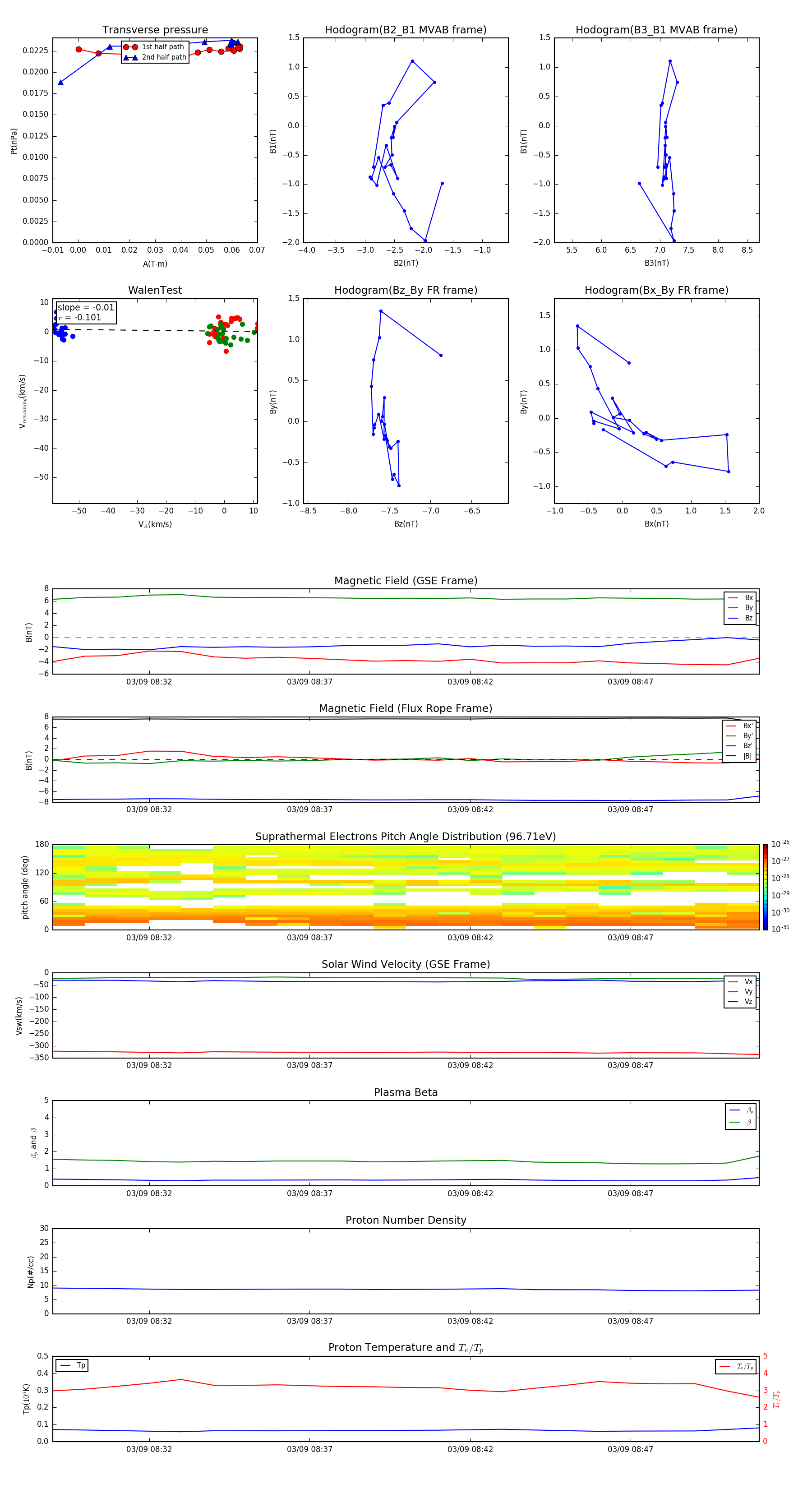Click the 'Hodogram(B2_B1 MVAB frame)' title
The height and width of the screenshot is (1489, 812).
[x=406, y=30]
